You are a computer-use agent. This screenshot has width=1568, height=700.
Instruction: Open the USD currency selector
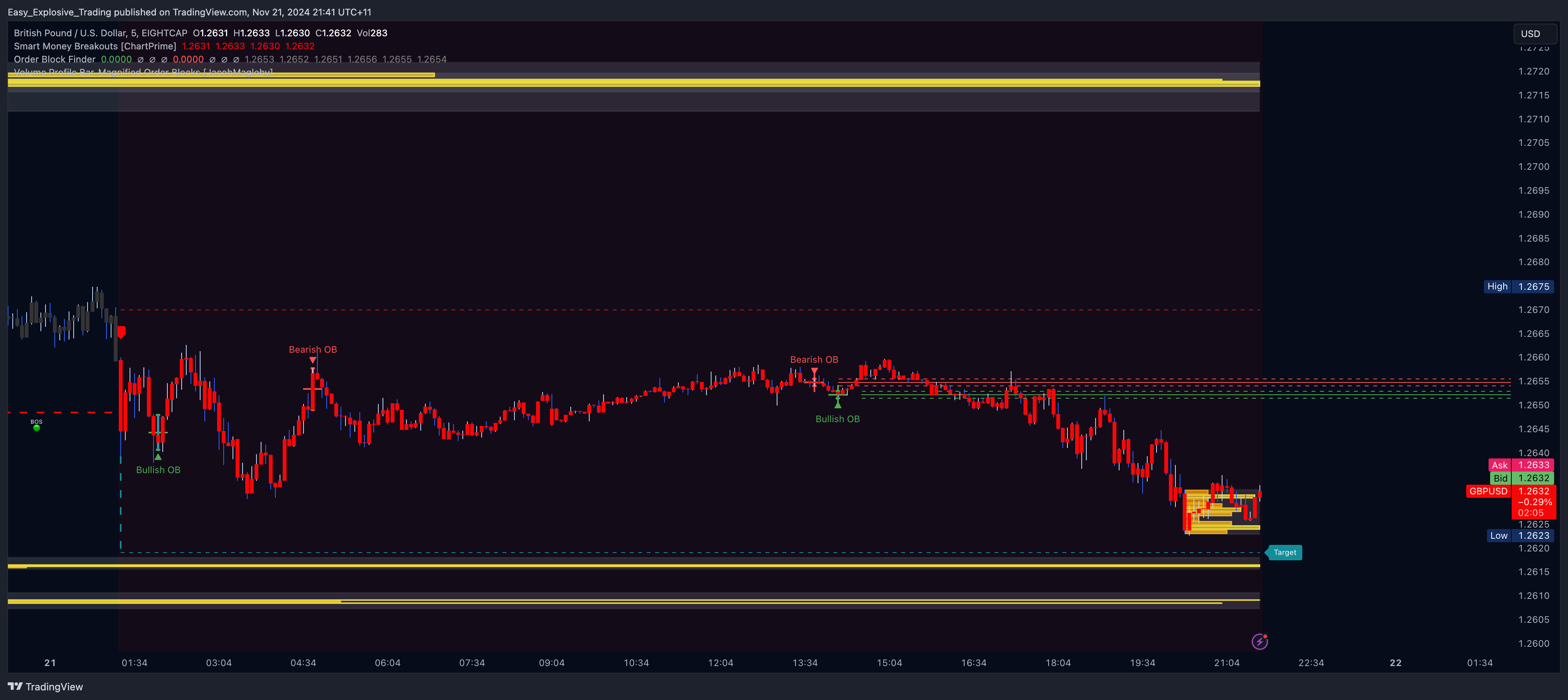click(x=1534, y=34)
